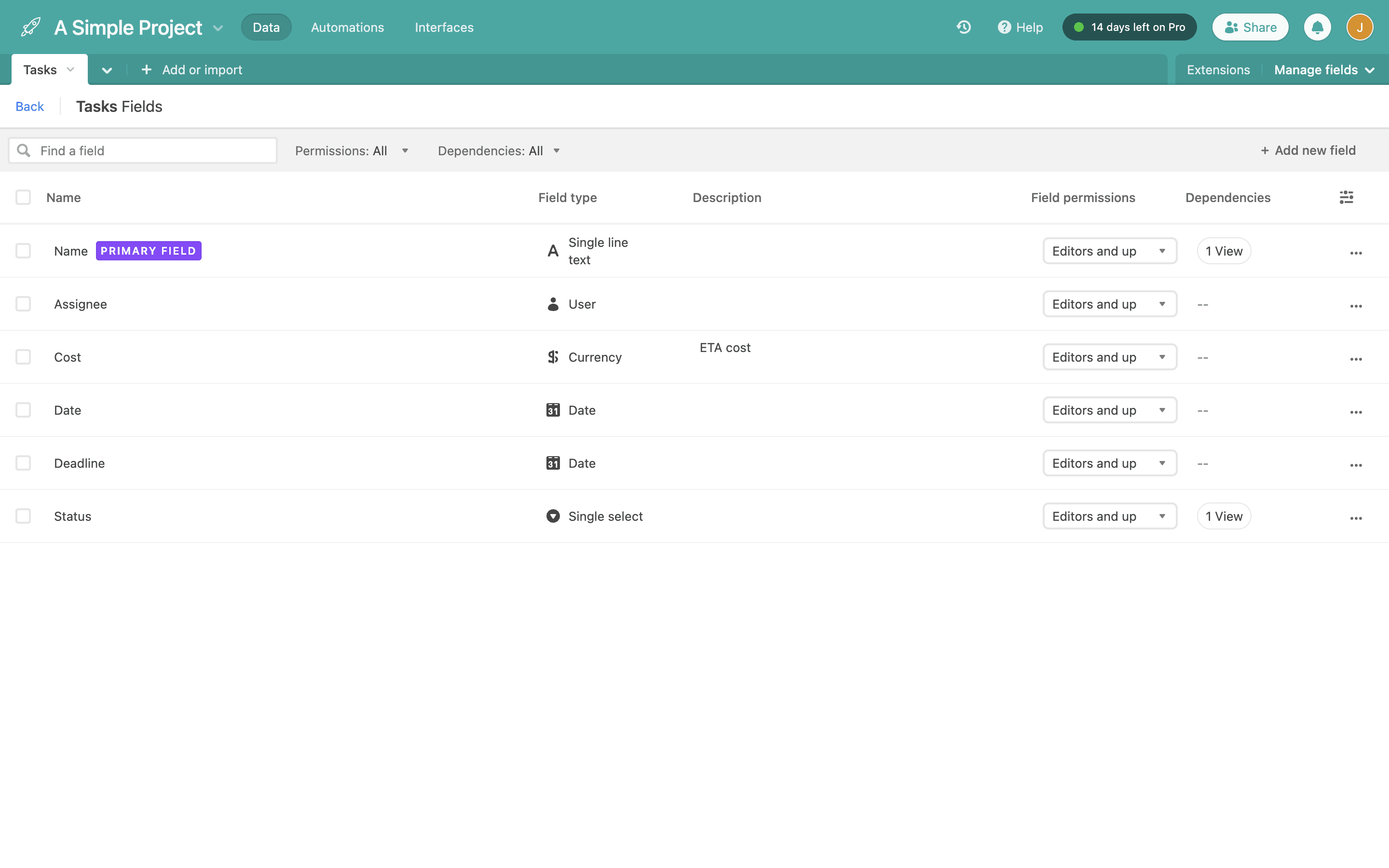The width and height of the screenshot is (1389, 868).
Task: Check the Status field checkbox
Action: pos(23,516)
